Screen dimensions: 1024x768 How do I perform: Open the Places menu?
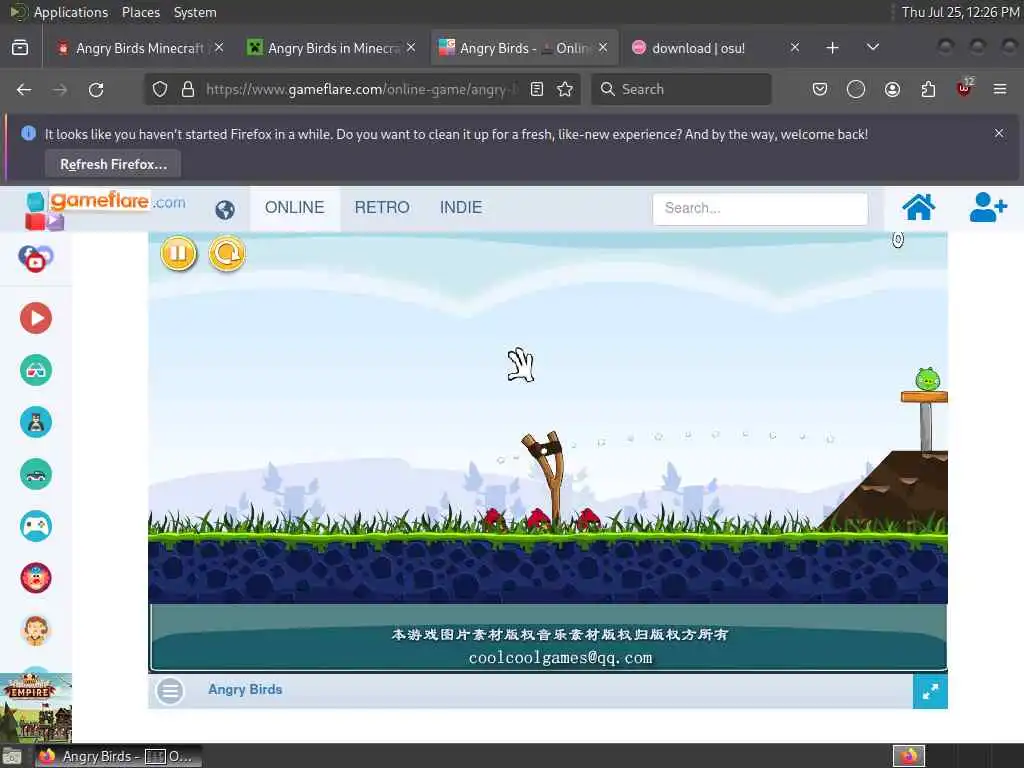(x=141, y=12)
